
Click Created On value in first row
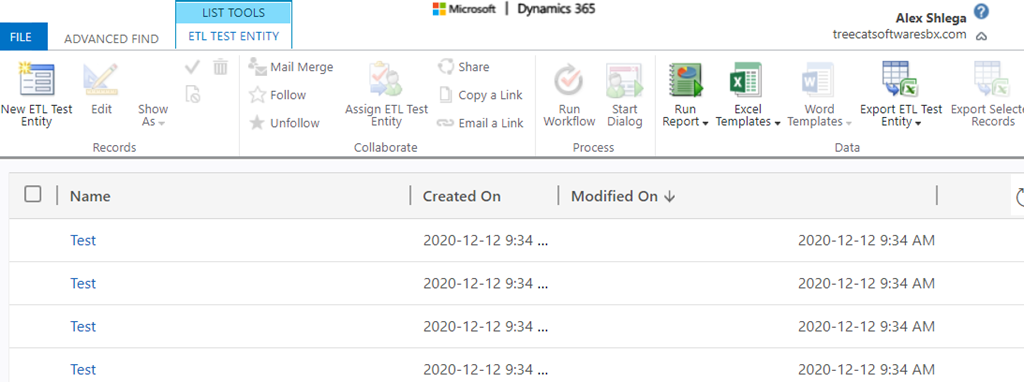tap(485, 240)
